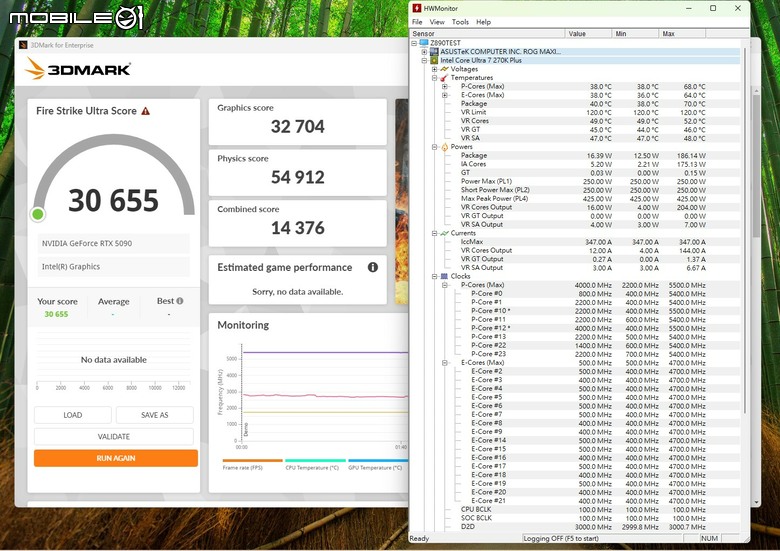Click the Sensor column header
Viewport: 780px width, 551px height.
coord(488,33)
